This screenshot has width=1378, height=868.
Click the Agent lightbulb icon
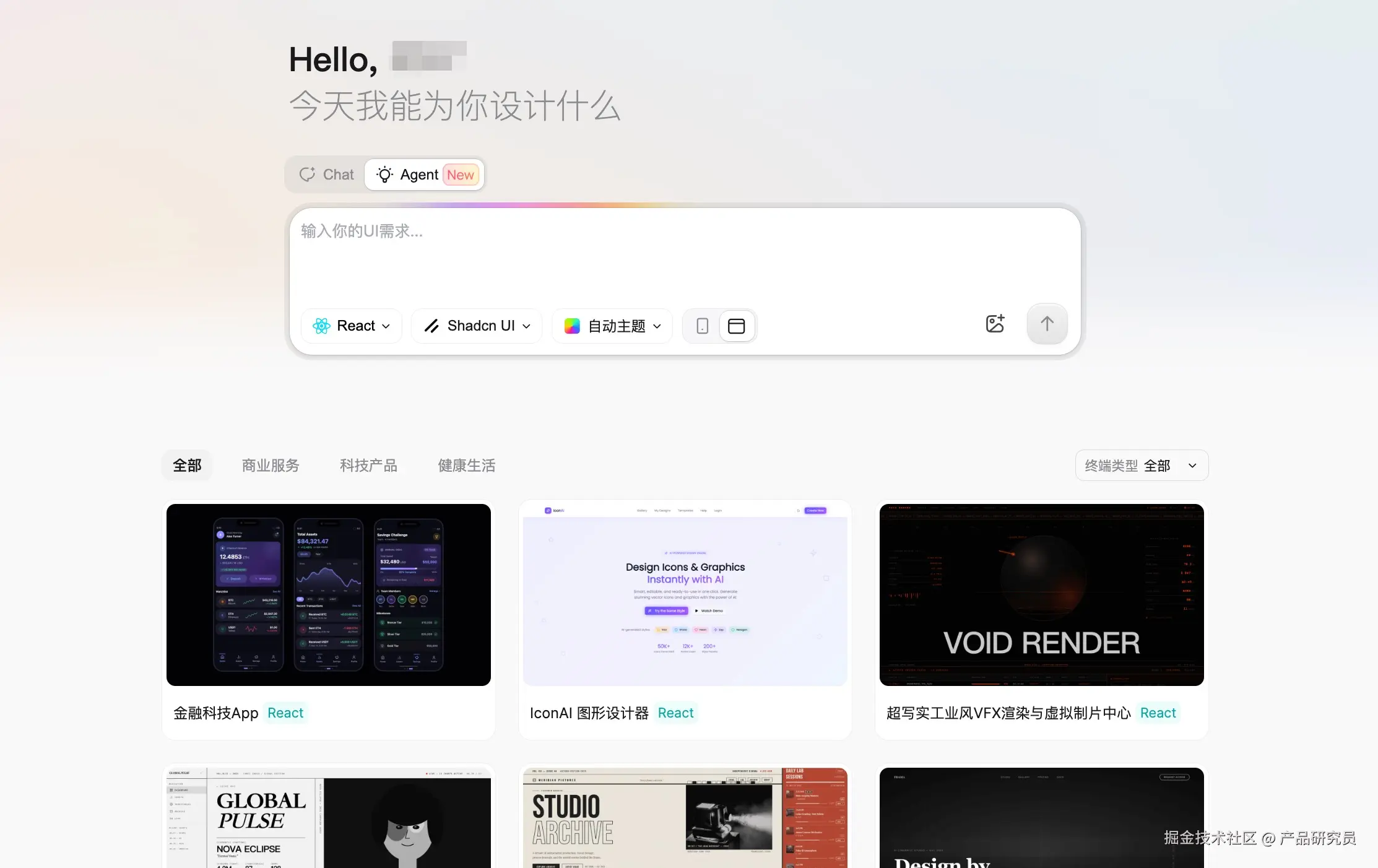coord(384,175)
